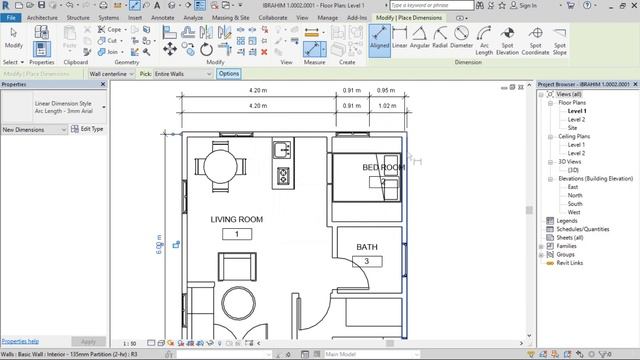
Task: Click the 1:50 view scale control
Action: pyautogui.click(x=129, y=344)
